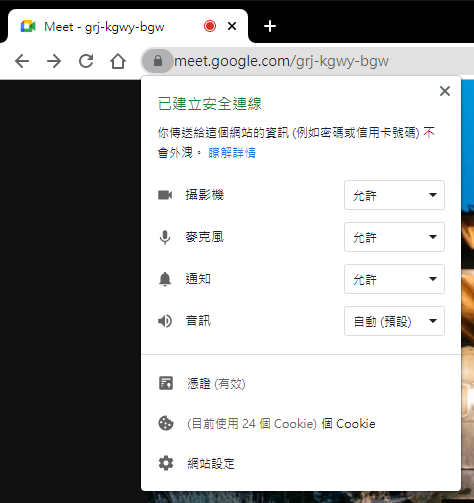Screen dimensions: 474x503
Task: Click the camera icon next to 攝影機
Action: coord(165,195)
